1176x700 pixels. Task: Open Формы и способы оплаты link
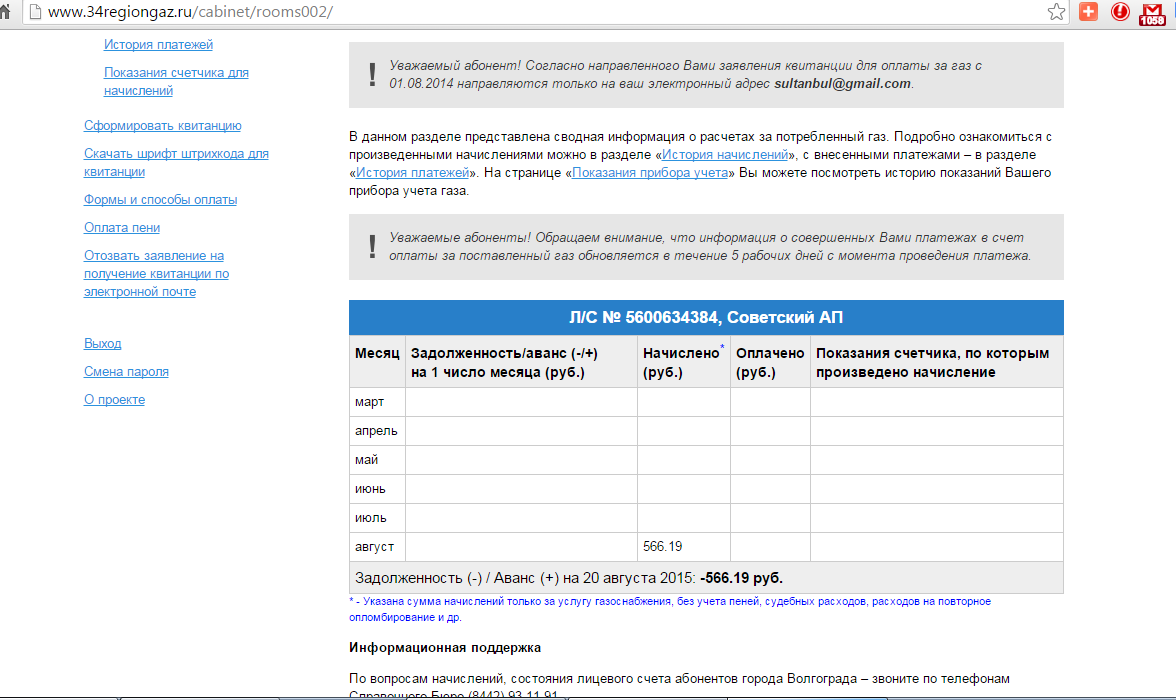[x=160, y=200]
